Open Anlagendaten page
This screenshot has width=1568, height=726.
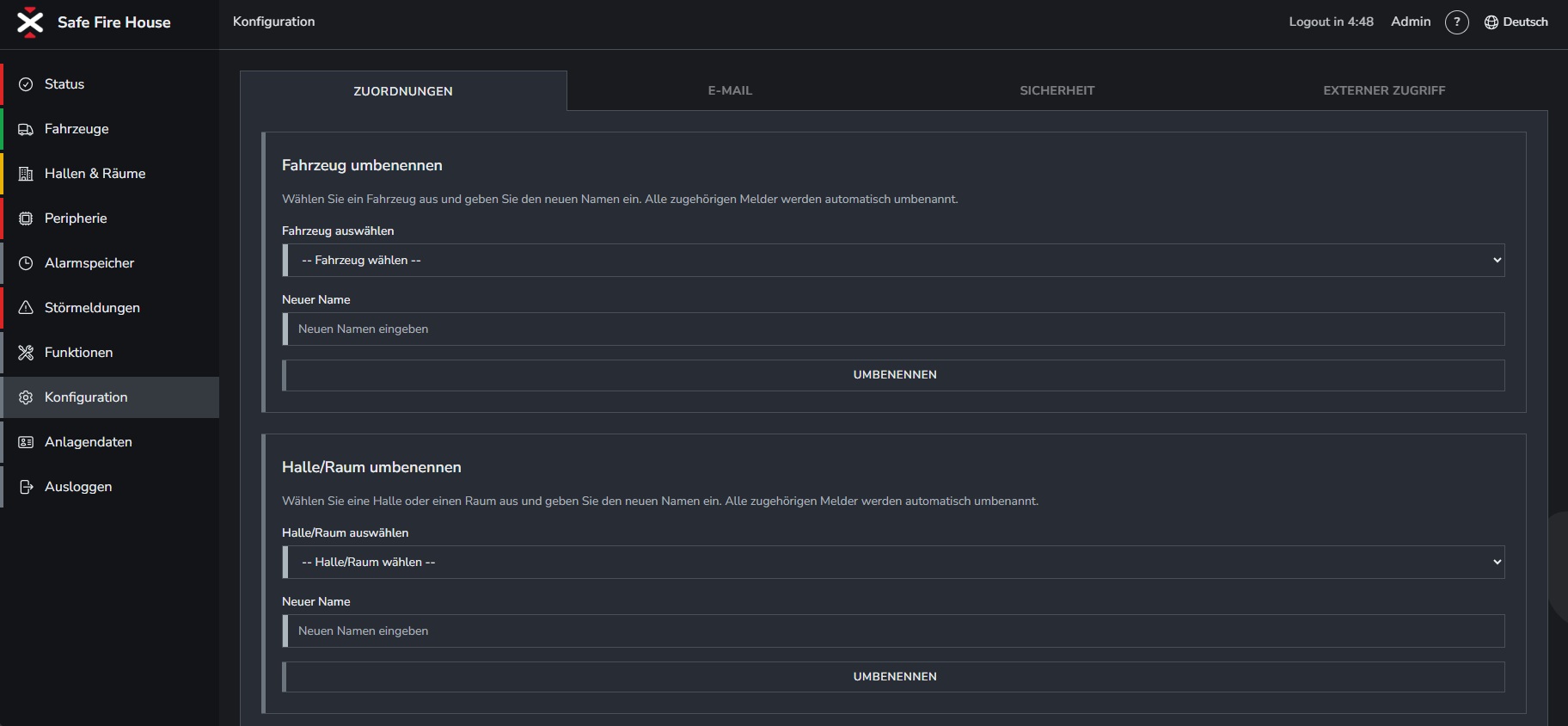[111, 442]
